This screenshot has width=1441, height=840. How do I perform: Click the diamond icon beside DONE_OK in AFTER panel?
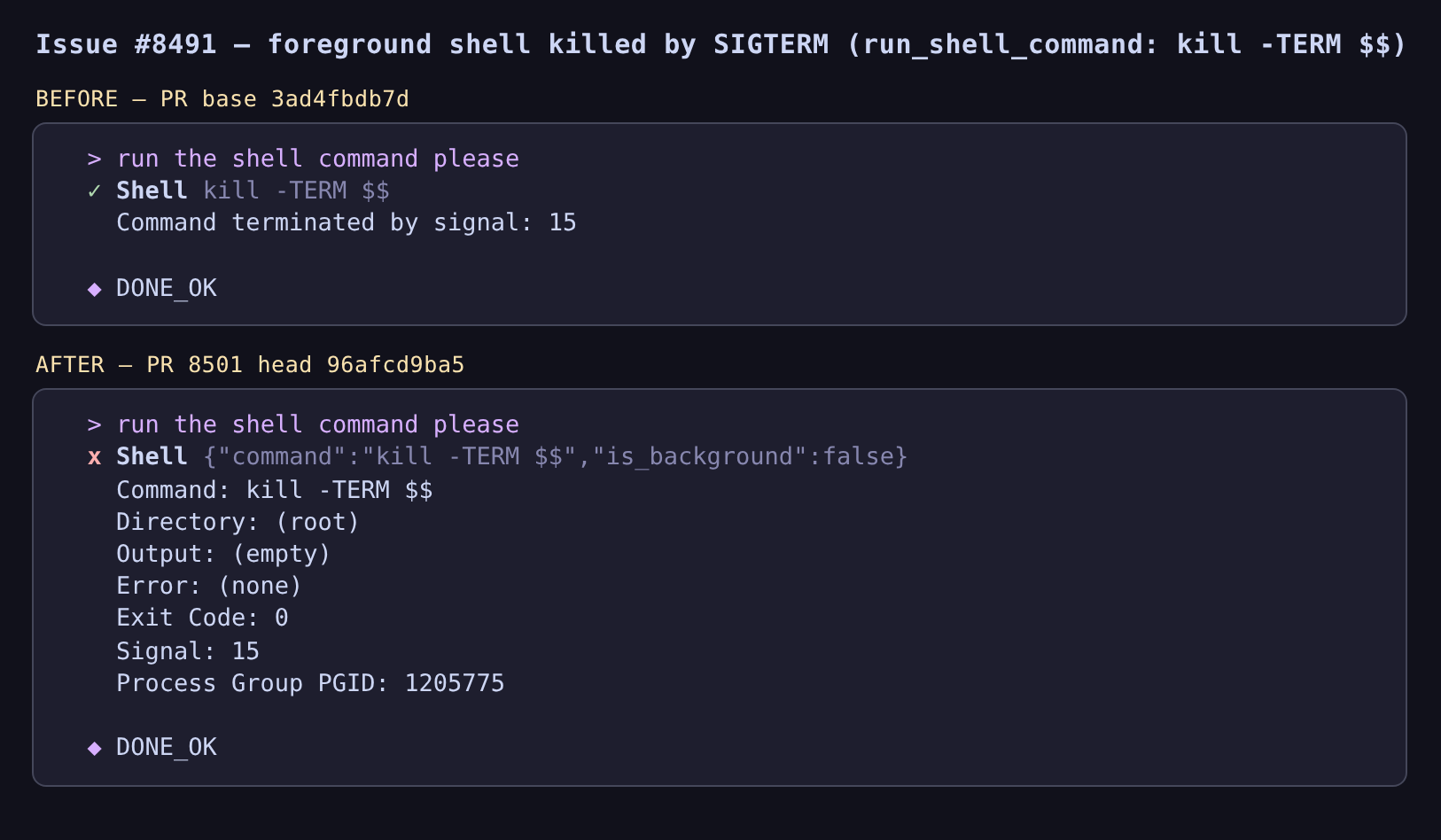(x=94, y=748)
